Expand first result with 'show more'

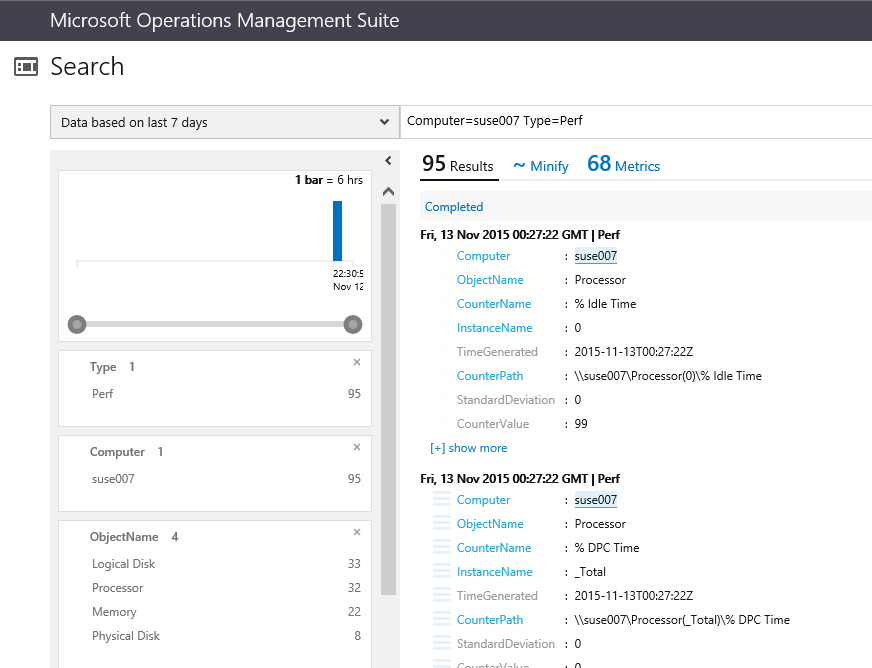(x=468, y=448)
